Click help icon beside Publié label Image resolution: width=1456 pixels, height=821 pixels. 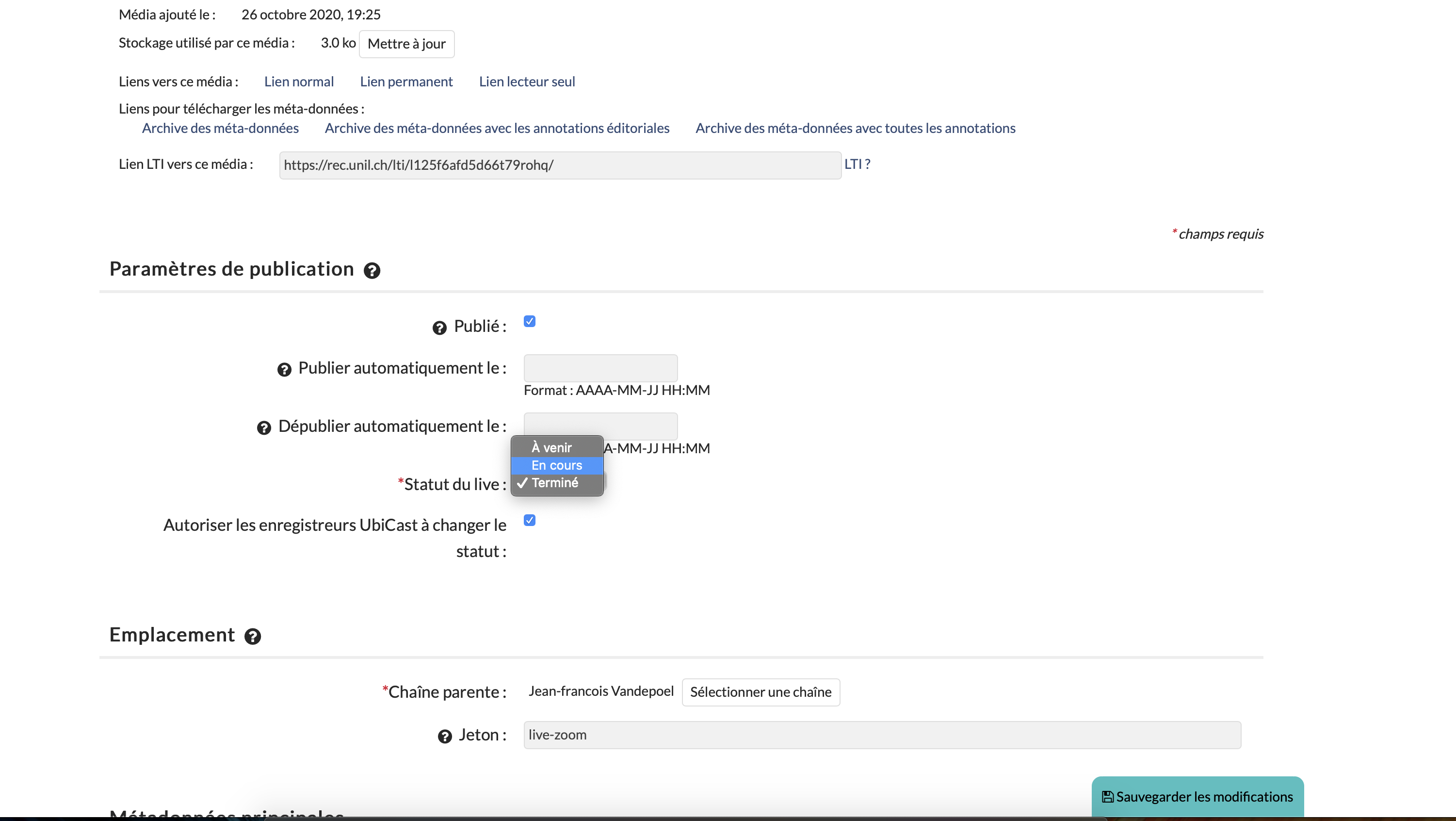click(x=439, y=328)
